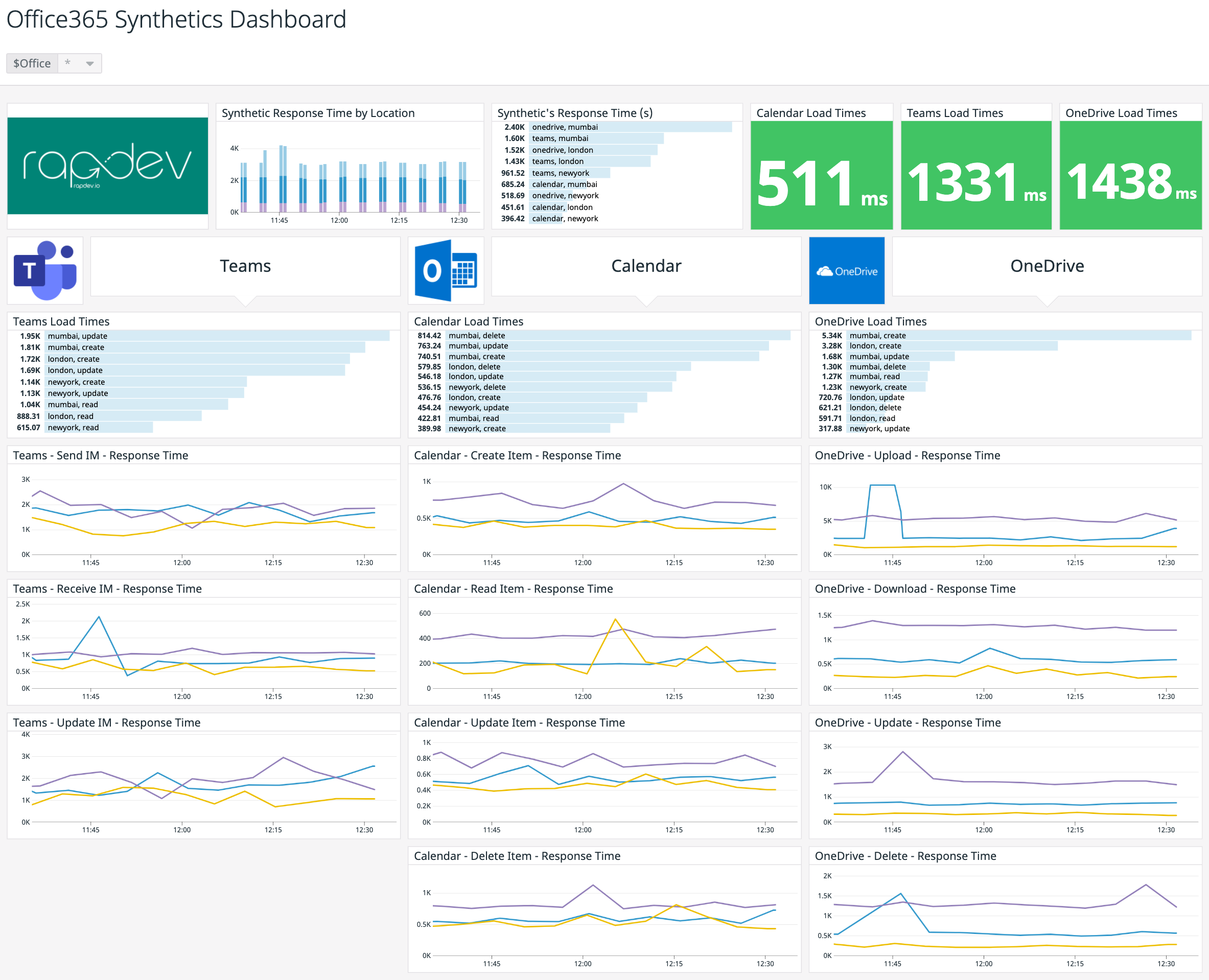Open Teams - Send IM - Response Time widget title

point(101,456)
